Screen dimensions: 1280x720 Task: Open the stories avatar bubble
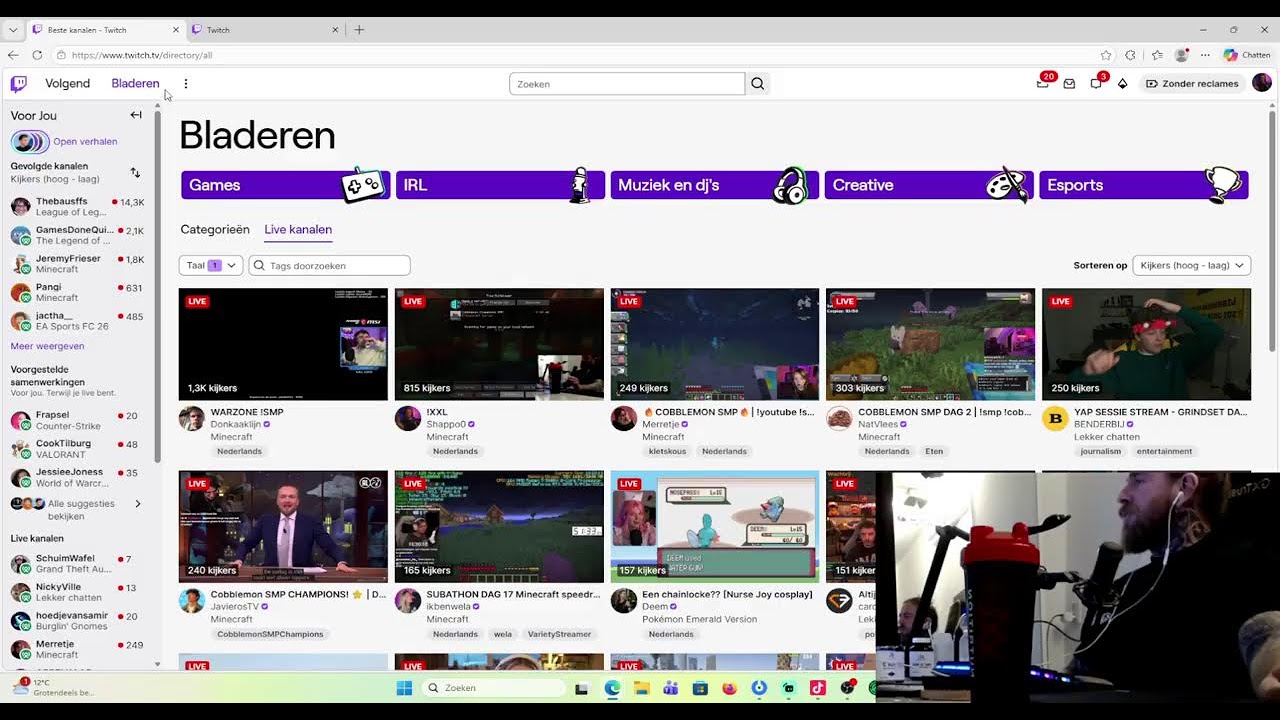tap(29, 142)
